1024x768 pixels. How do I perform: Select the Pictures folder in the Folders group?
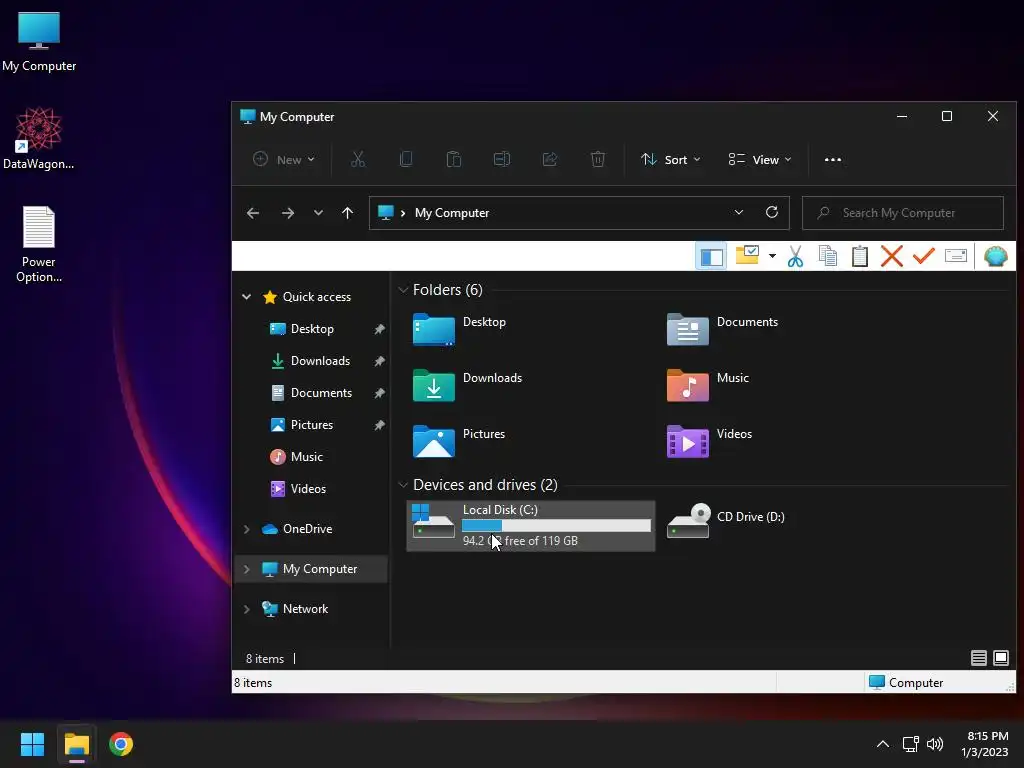pos(459,441)
